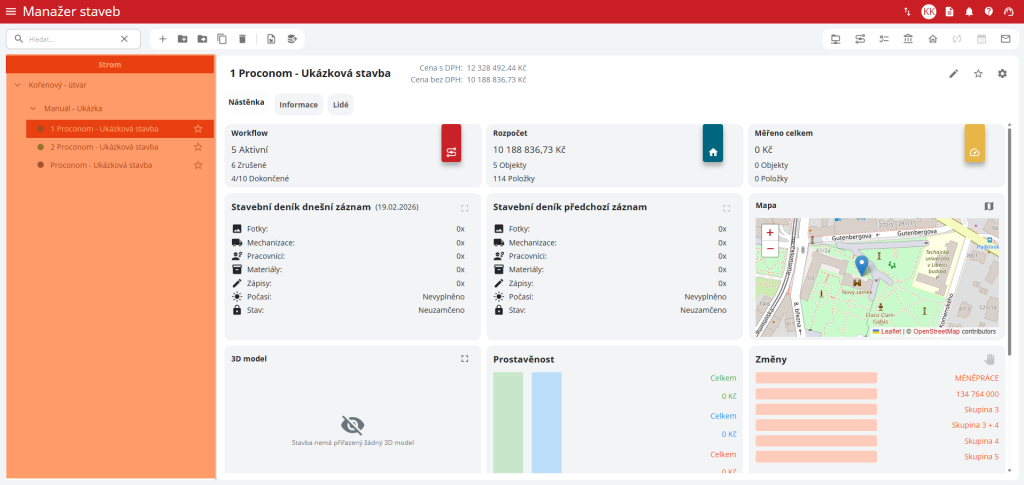
Task: Click the map zoom in plus button
Action: [x=770, y=232]
